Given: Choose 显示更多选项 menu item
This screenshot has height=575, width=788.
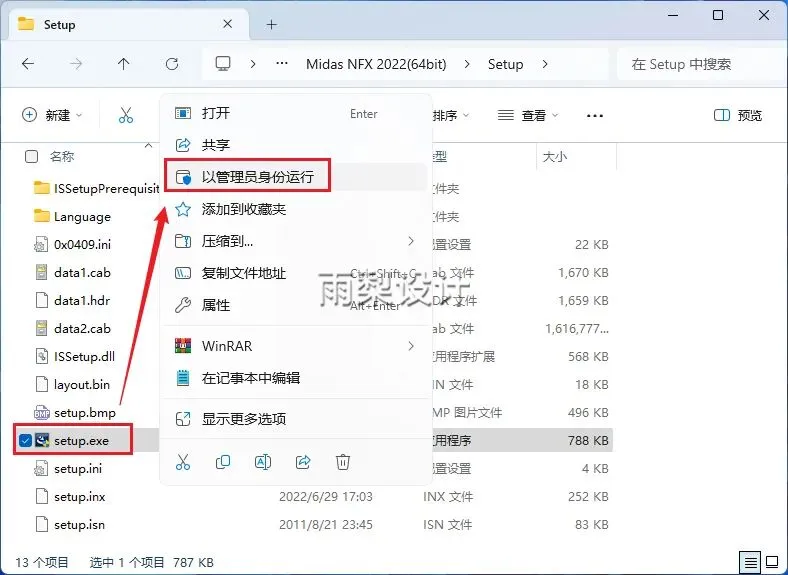Looking at the screenshot, I should click(296, 419).
